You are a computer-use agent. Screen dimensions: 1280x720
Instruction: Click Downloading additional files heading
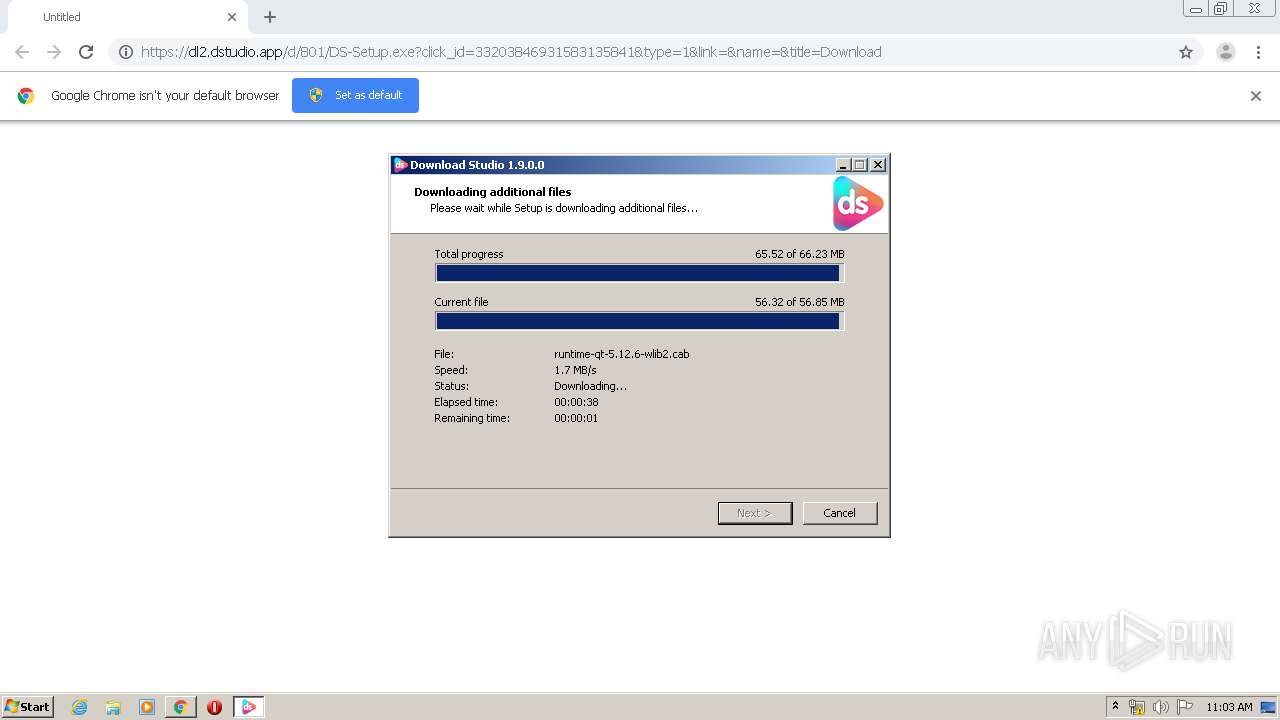tap(493, 192)
